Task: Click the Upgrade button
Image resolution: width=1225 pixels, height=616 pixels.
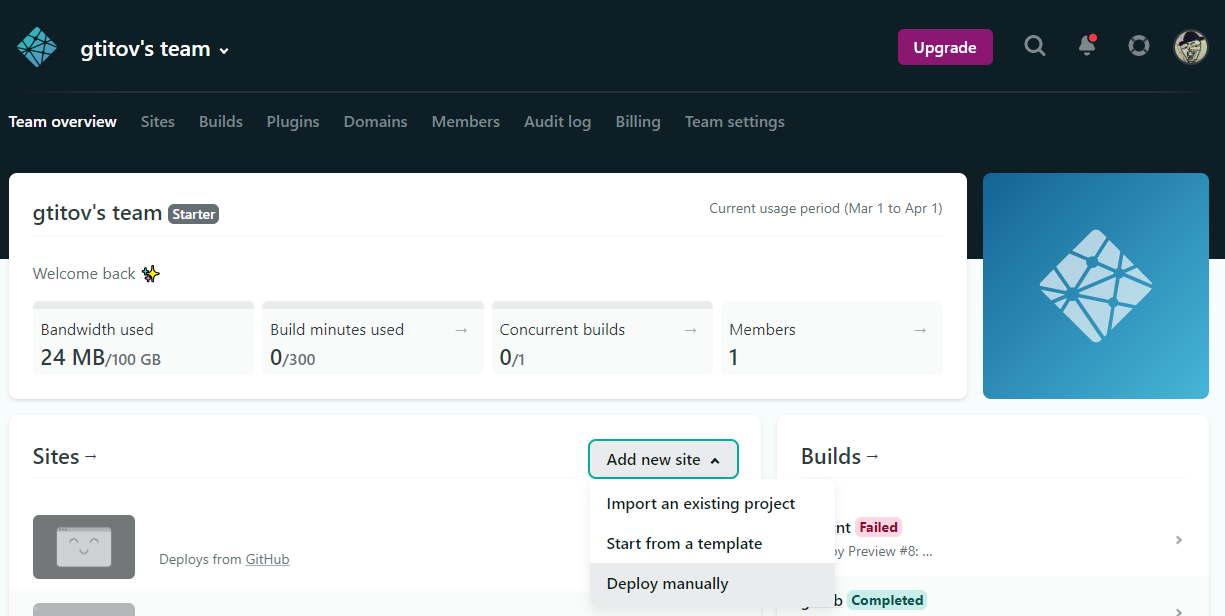Action: [x=945, y=47]
